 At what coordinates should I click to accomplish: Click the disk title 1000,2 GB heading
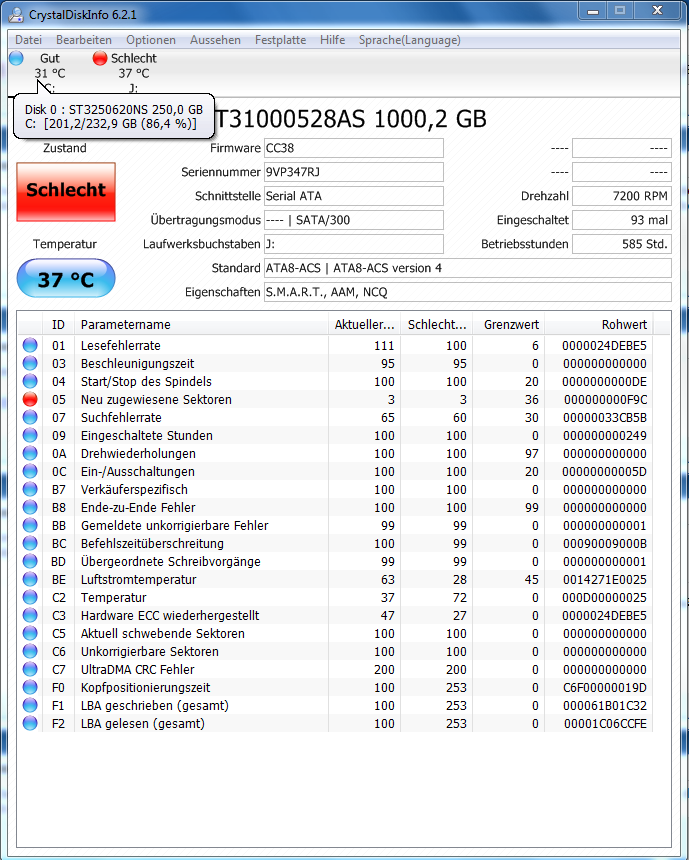pos(351,119)
